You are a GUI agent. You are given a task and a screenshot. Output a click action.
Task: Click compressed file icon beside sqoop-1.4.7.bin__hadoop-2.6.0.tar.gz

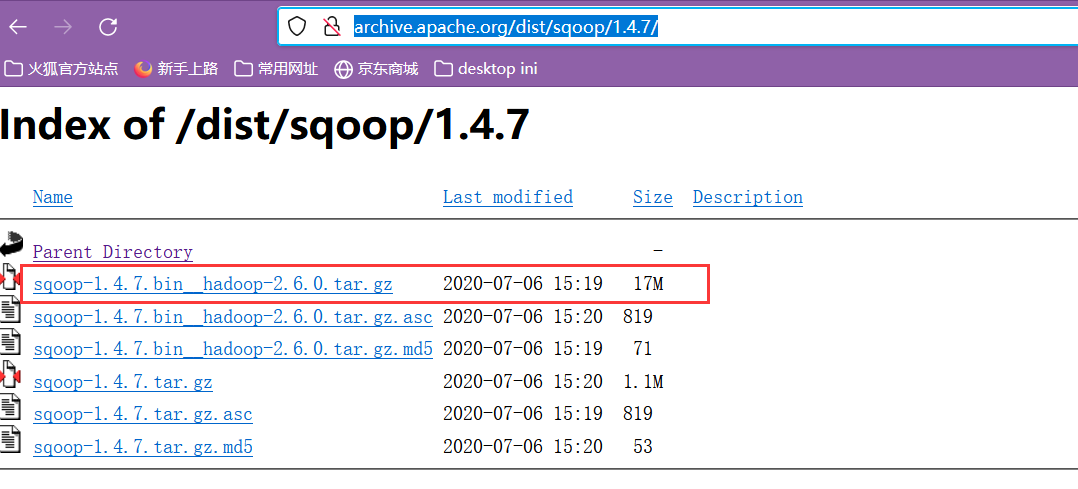(11, 277)
